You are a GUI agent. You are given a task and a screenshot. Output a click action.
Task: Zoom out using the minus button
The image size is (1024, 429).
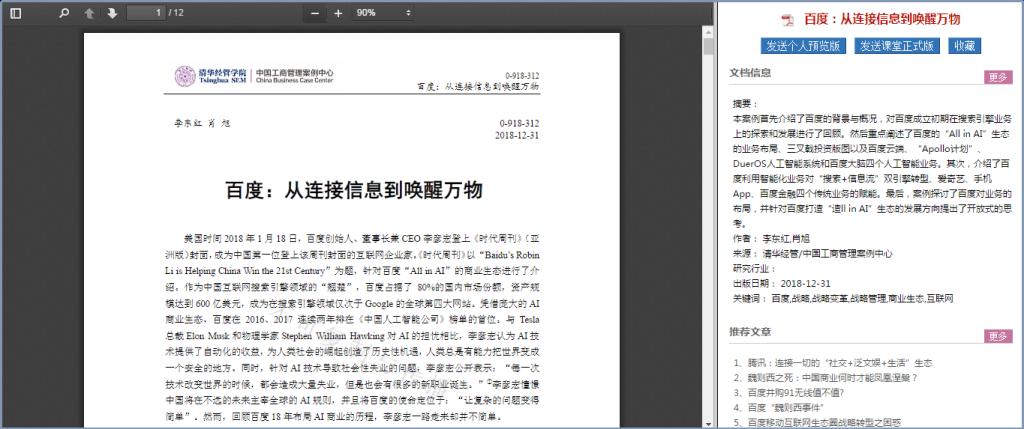tap(316, 13)
